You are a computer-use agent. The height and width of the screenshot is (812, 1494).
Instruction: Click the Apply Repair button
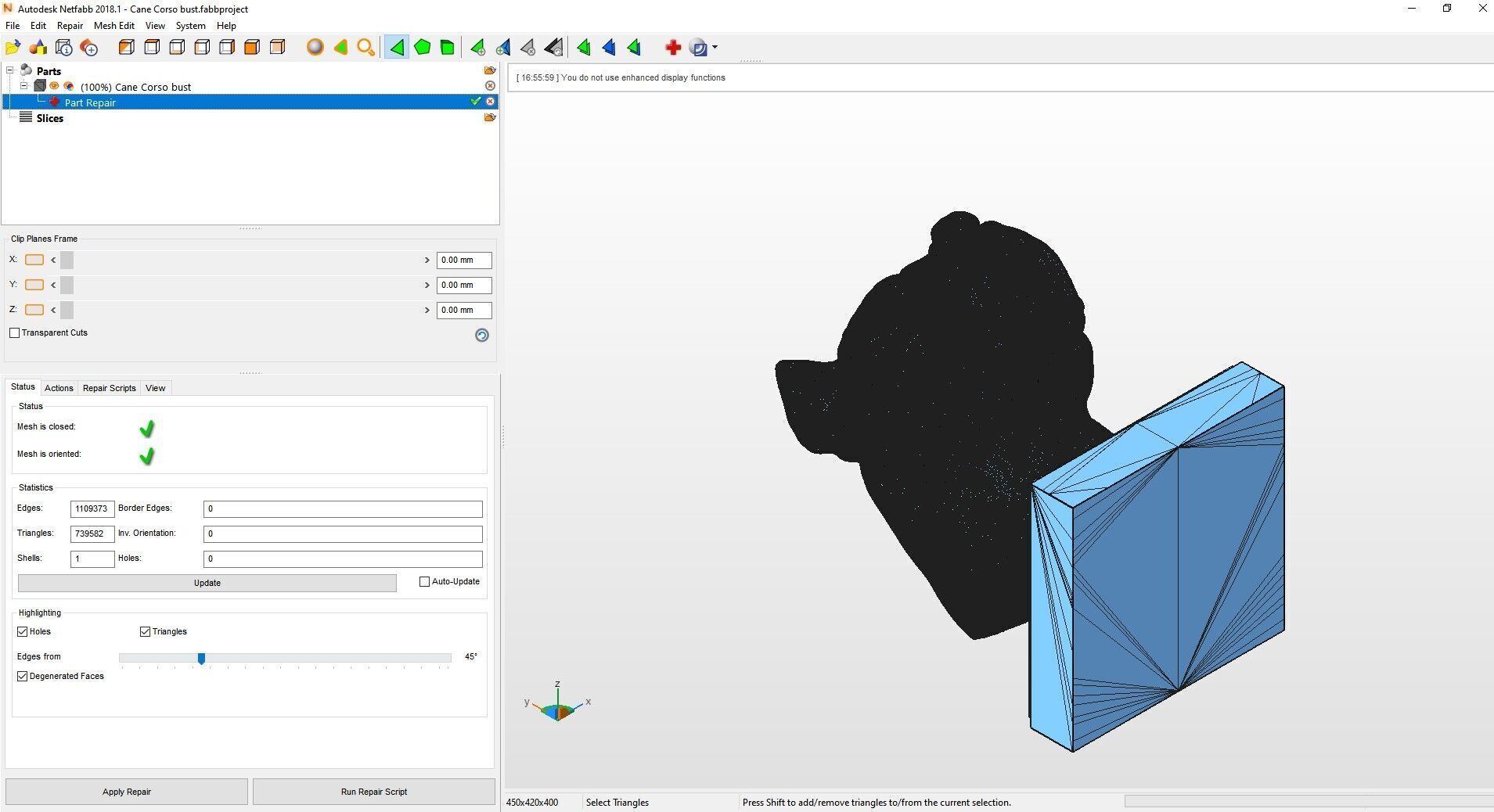click(x=127, y=792)
